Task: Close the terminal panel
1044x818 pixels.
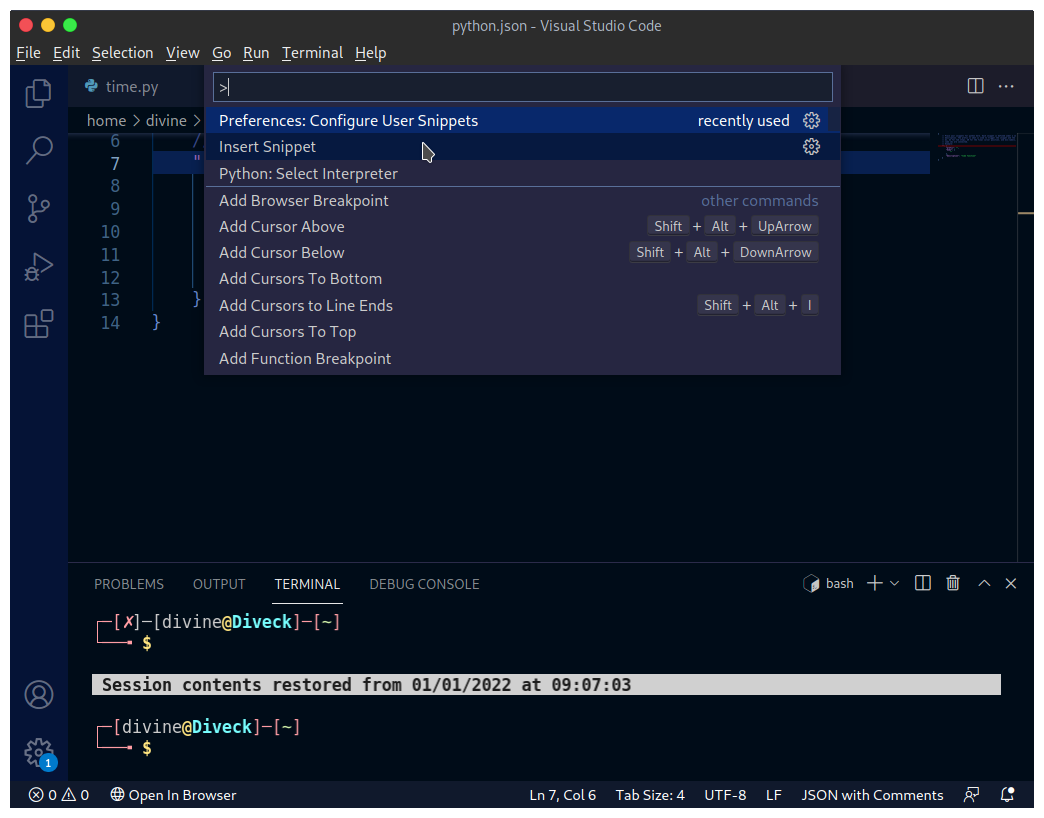Action: [x=1011, y=584]
